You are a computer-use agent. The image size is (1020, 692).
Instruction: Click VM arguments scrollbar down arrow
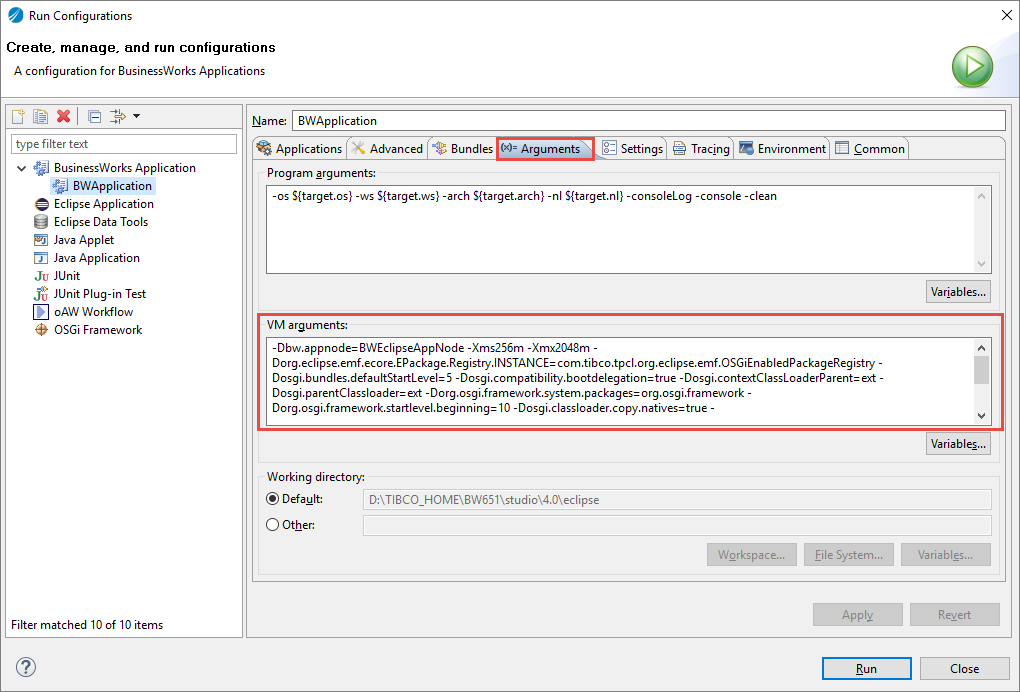tap(982, 416)
